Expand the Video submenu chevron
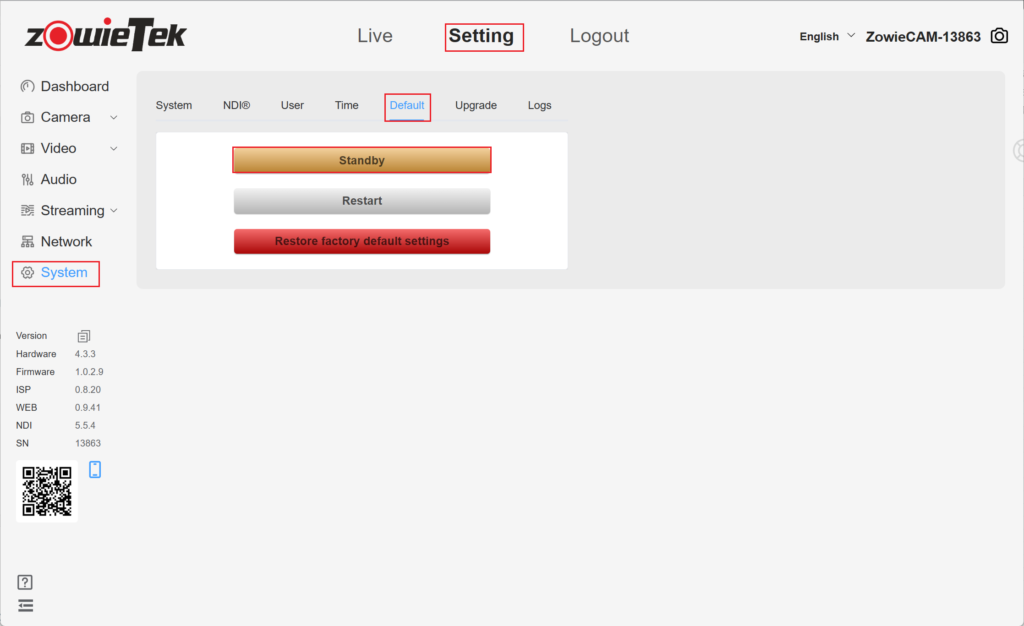The image size is (1024, 626). (114, 149)
